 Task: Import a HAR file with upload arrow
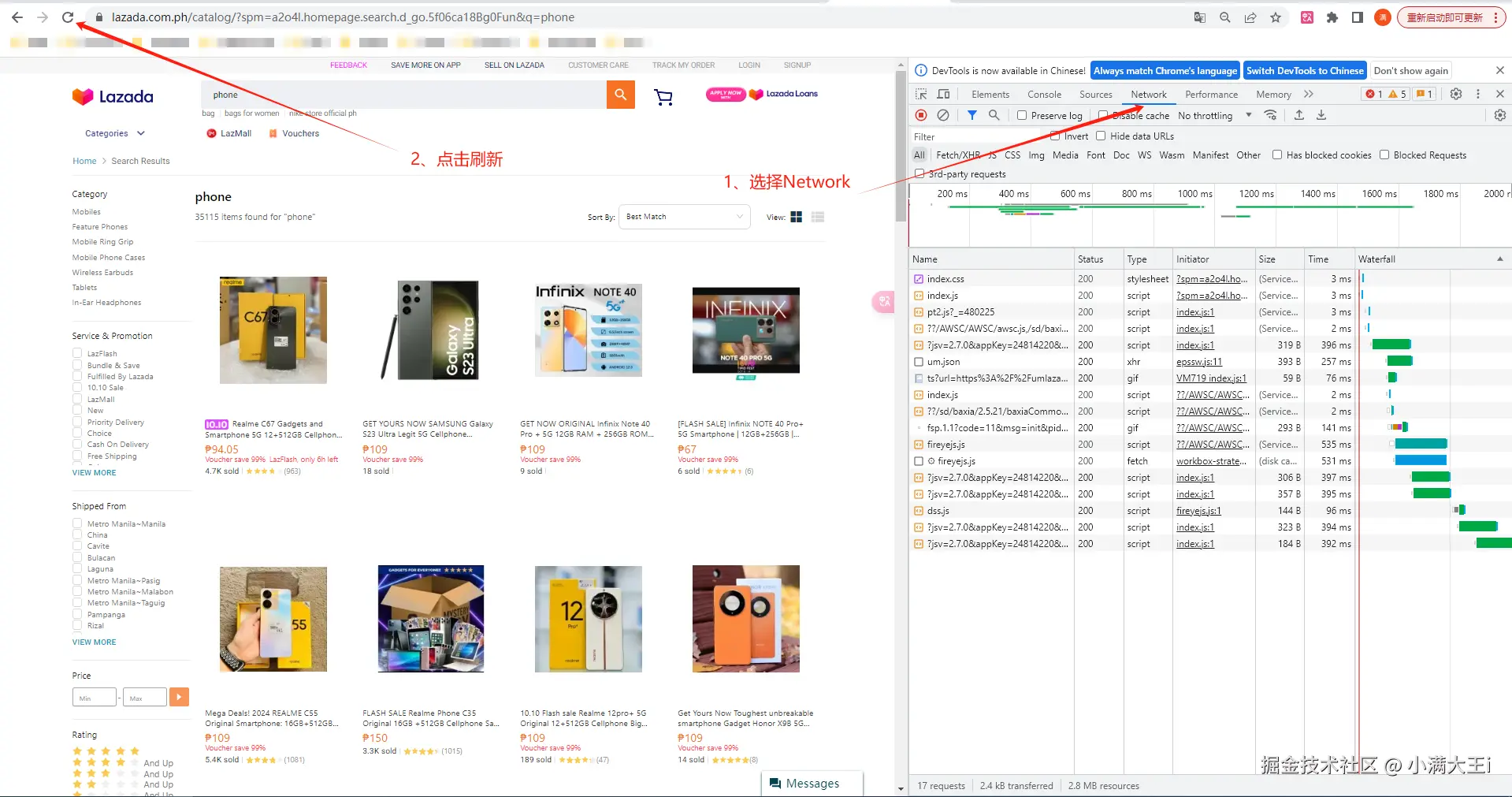click(x=1299, y=115)
